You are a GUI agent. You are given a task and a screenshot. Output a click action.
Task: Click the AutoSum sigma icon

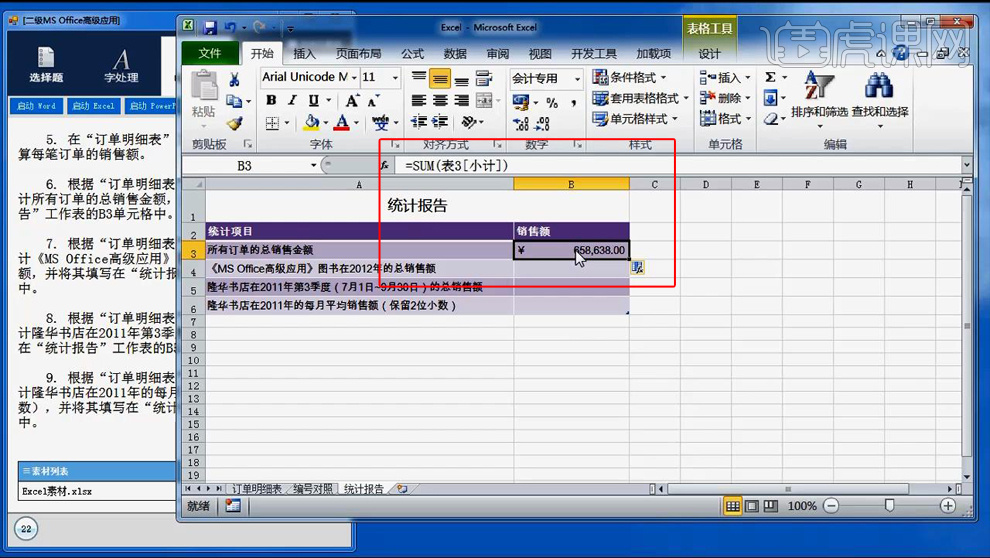tap(770, 78)
